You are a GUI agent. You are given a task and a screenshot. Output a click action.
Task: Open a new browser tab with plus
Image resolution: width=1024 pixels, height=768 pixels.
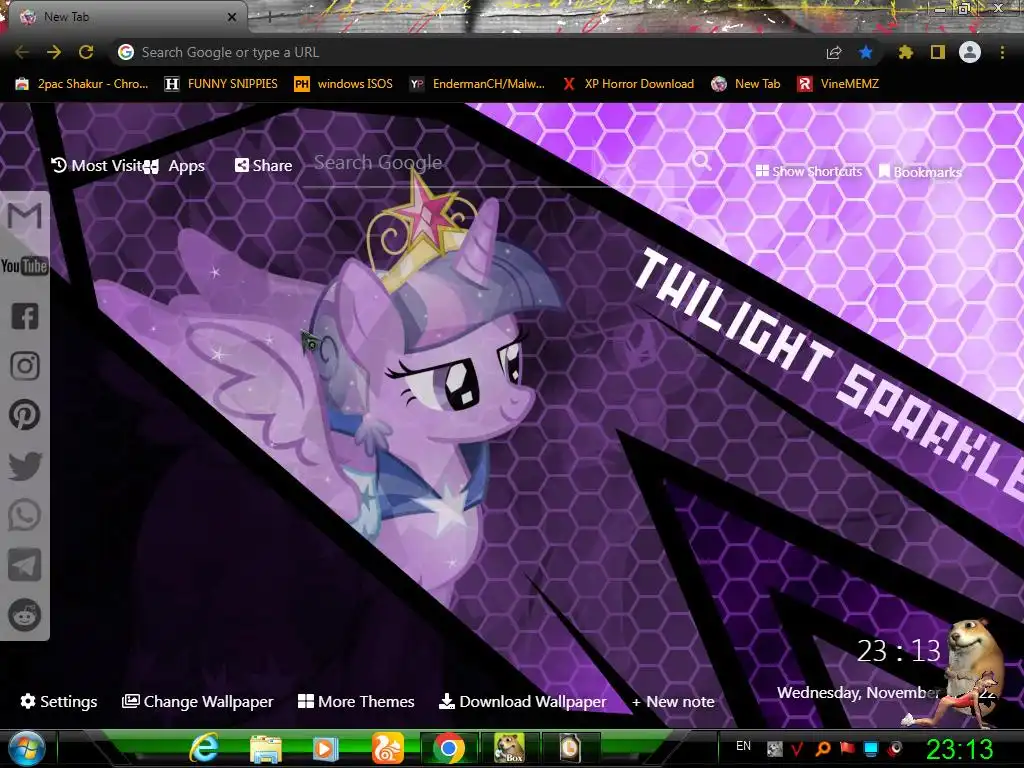pyautogui.click(x=270, y=18)
